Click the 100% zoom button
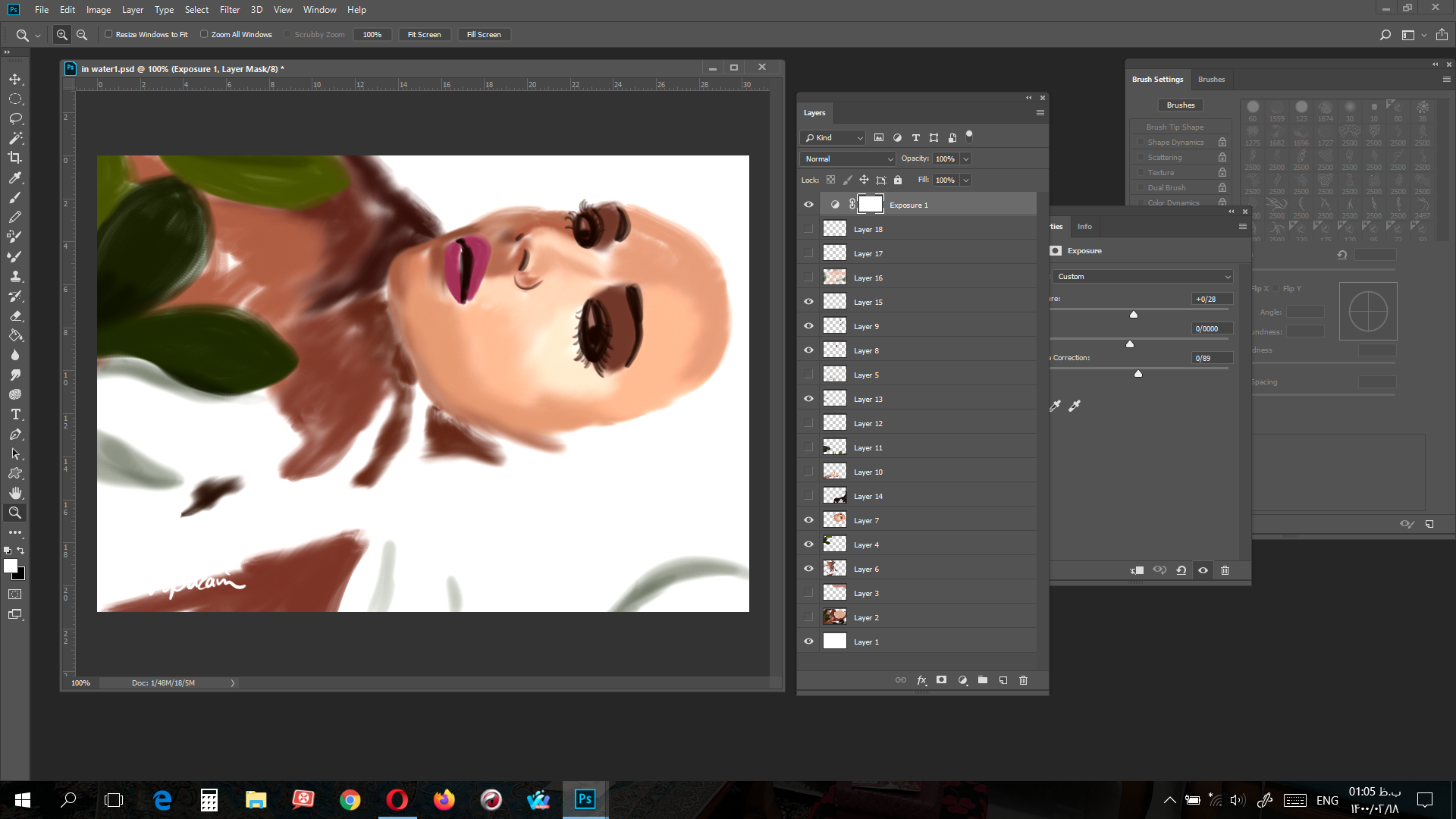The width and height of the screenshot is (1456, 819). click(x=372, y=35)
